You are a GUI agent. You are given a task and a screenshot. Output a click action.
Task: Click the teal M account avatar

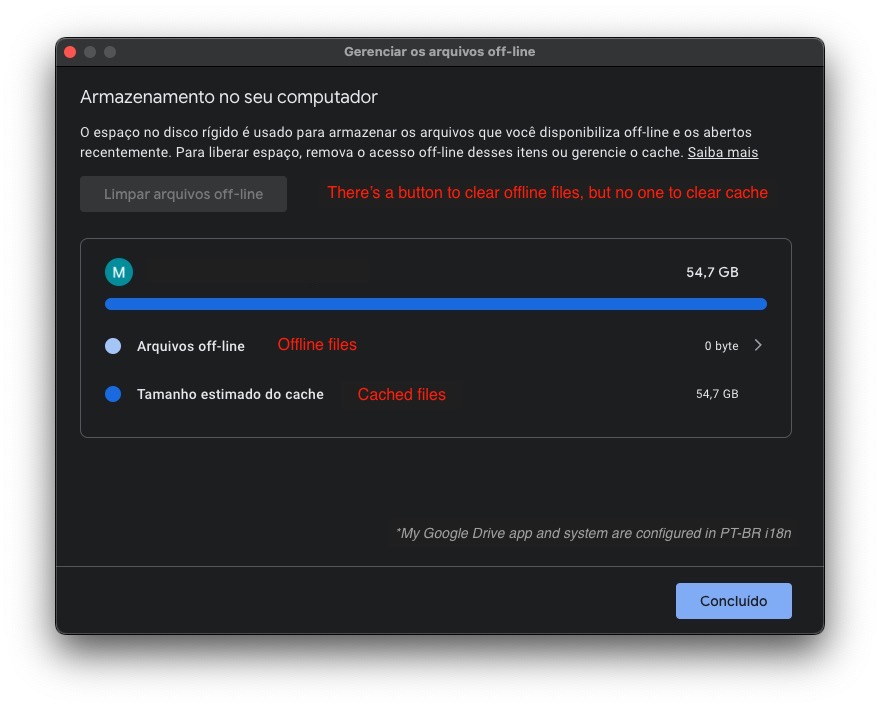point(119,272)
